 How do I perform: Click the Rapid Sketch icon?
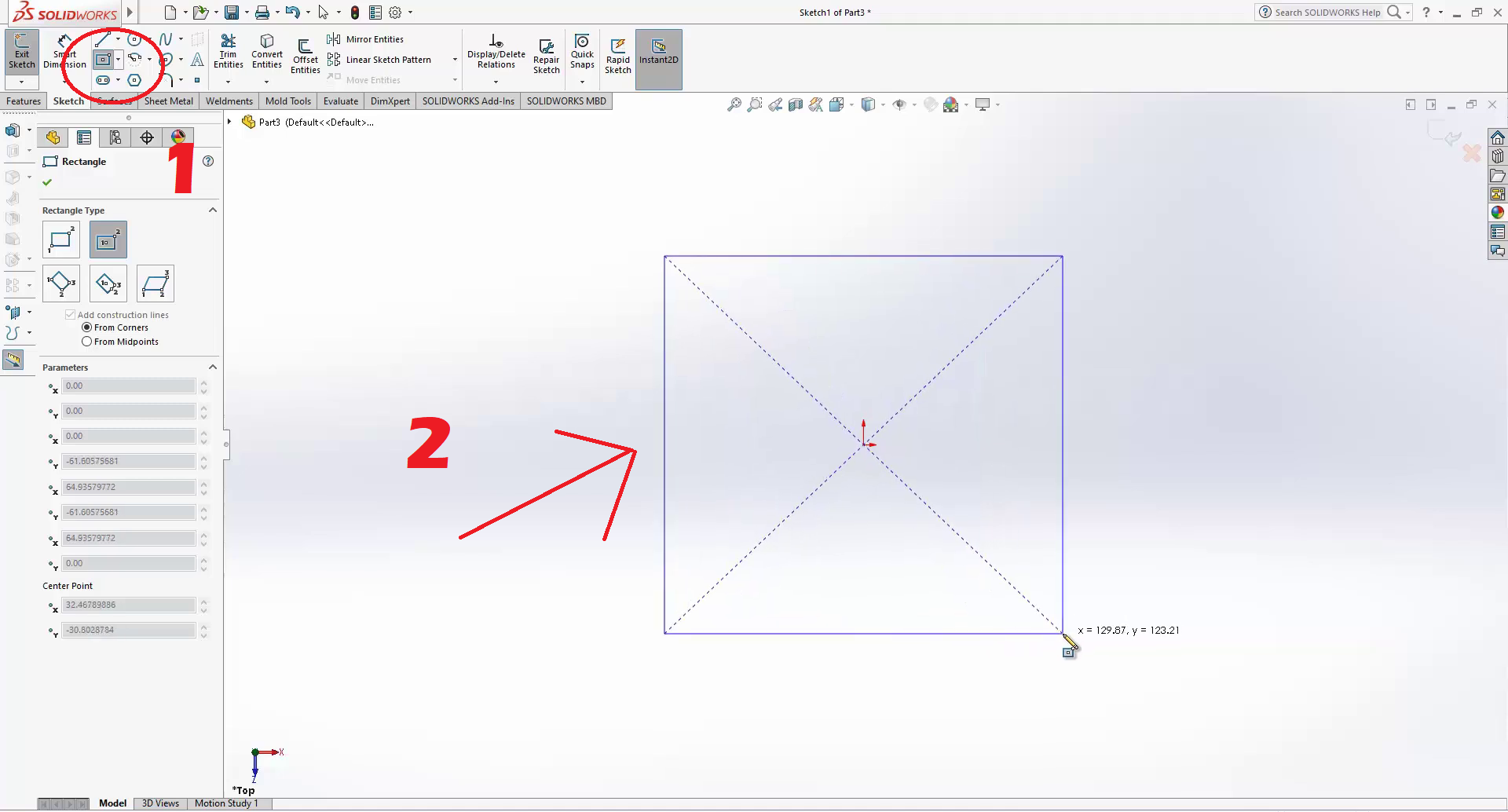[x=618, y=55]
